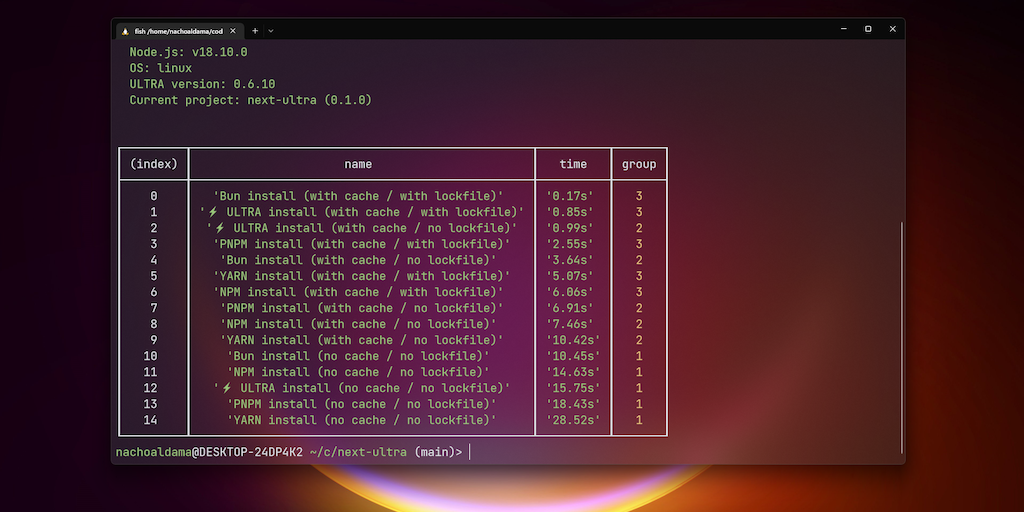
Task: Click the 'Current project: next-ultra' line
Action: point(250,100)
